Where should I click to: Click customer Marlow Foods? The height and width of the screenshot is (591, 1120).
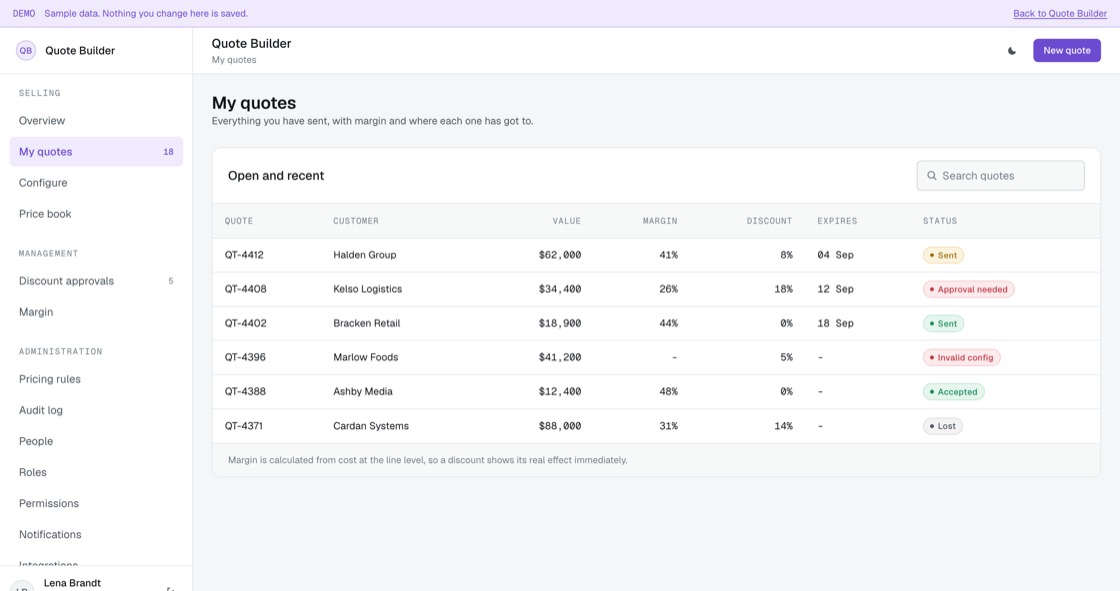366,357
